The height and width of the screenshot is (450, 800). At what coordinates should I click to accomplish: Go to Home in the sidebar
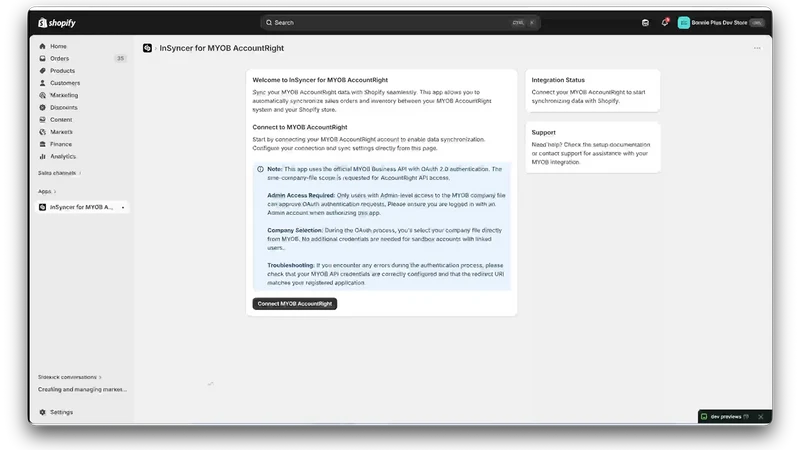58,46
